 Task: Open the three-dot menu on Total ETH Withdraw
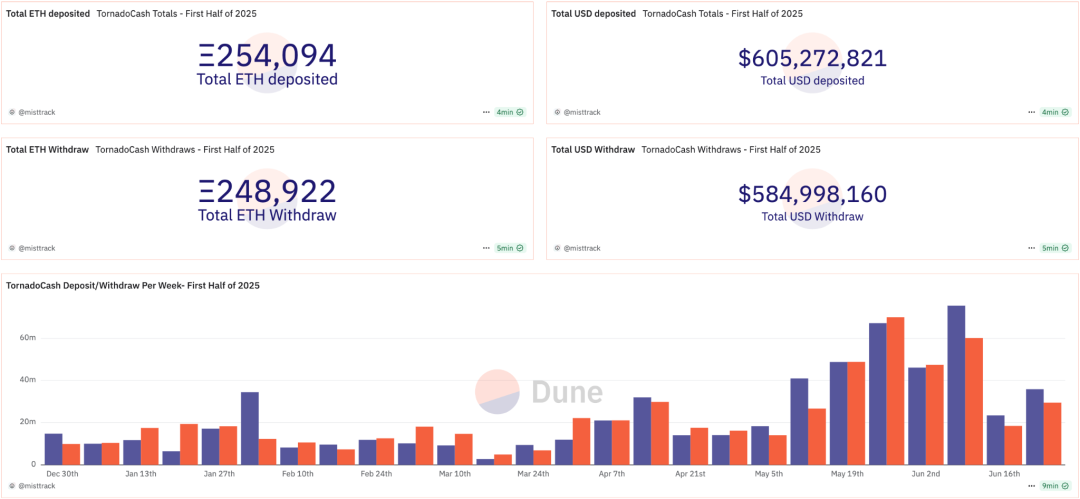pyautogui.click(x=486, y=248)
